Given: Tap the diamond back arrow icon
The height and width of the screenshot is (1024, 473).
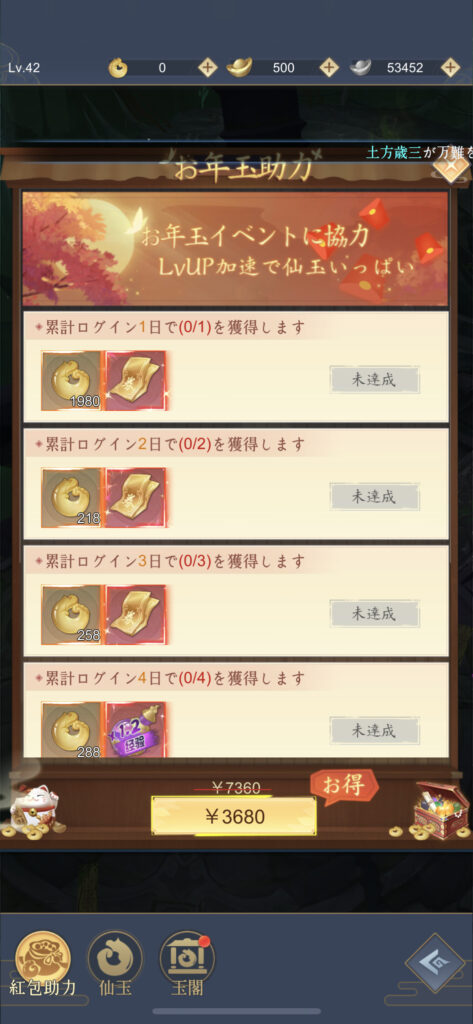Looking at the screenshot, I should 434,964.
